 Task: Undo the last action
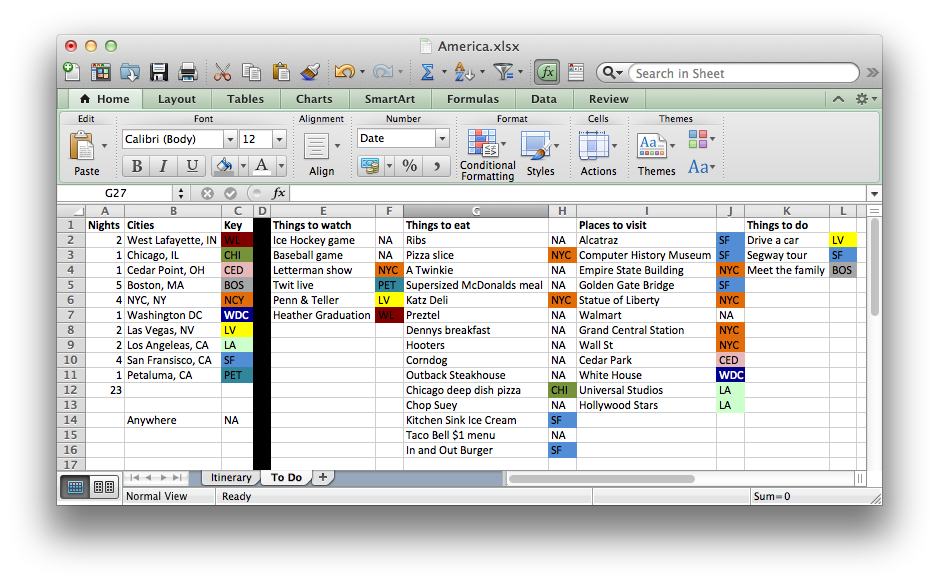pyautogui.click(x=344, y=72)
